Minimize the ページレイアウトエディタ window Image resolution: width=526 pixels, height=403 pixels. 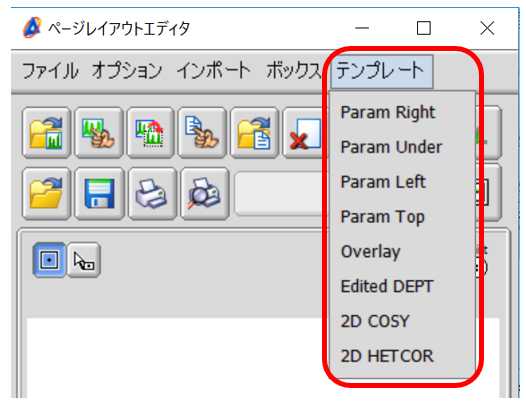click(362, 28)
